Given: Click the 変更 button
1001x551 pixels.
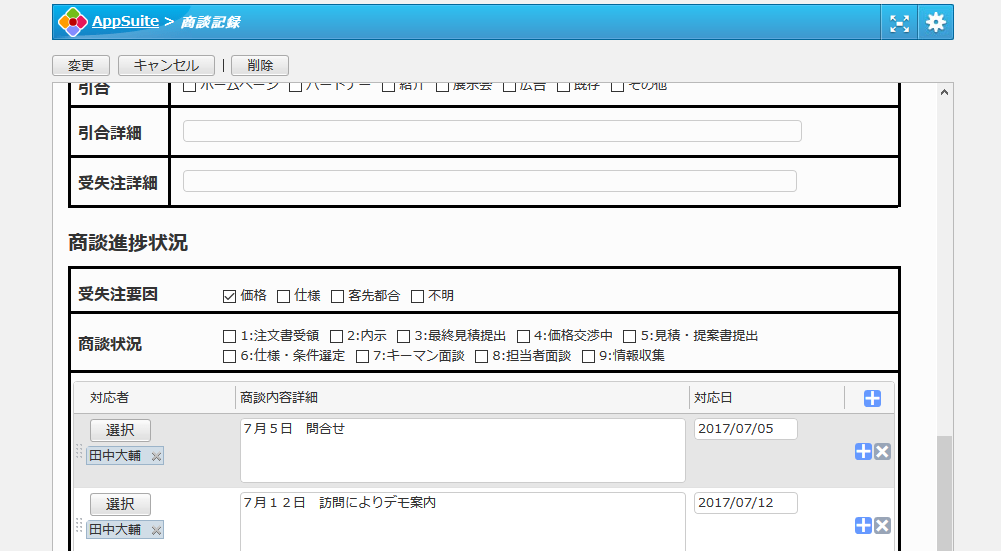Looking at the screenshot, I should (81, 66).
